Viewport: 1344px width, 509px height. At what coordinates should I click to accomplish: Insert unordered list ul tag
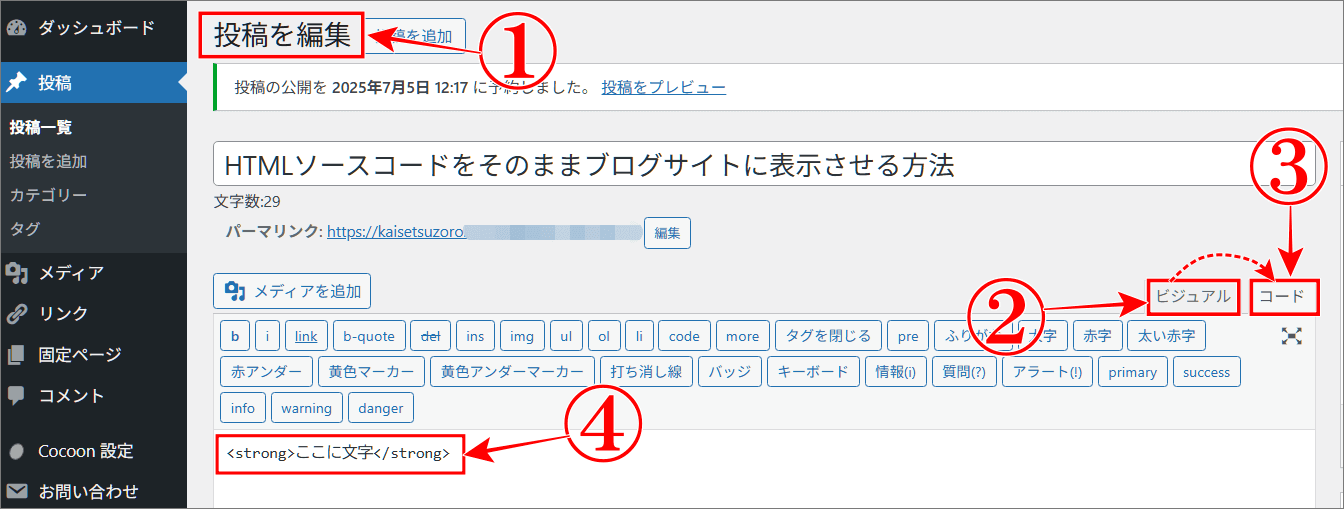(x=566, y=337)
